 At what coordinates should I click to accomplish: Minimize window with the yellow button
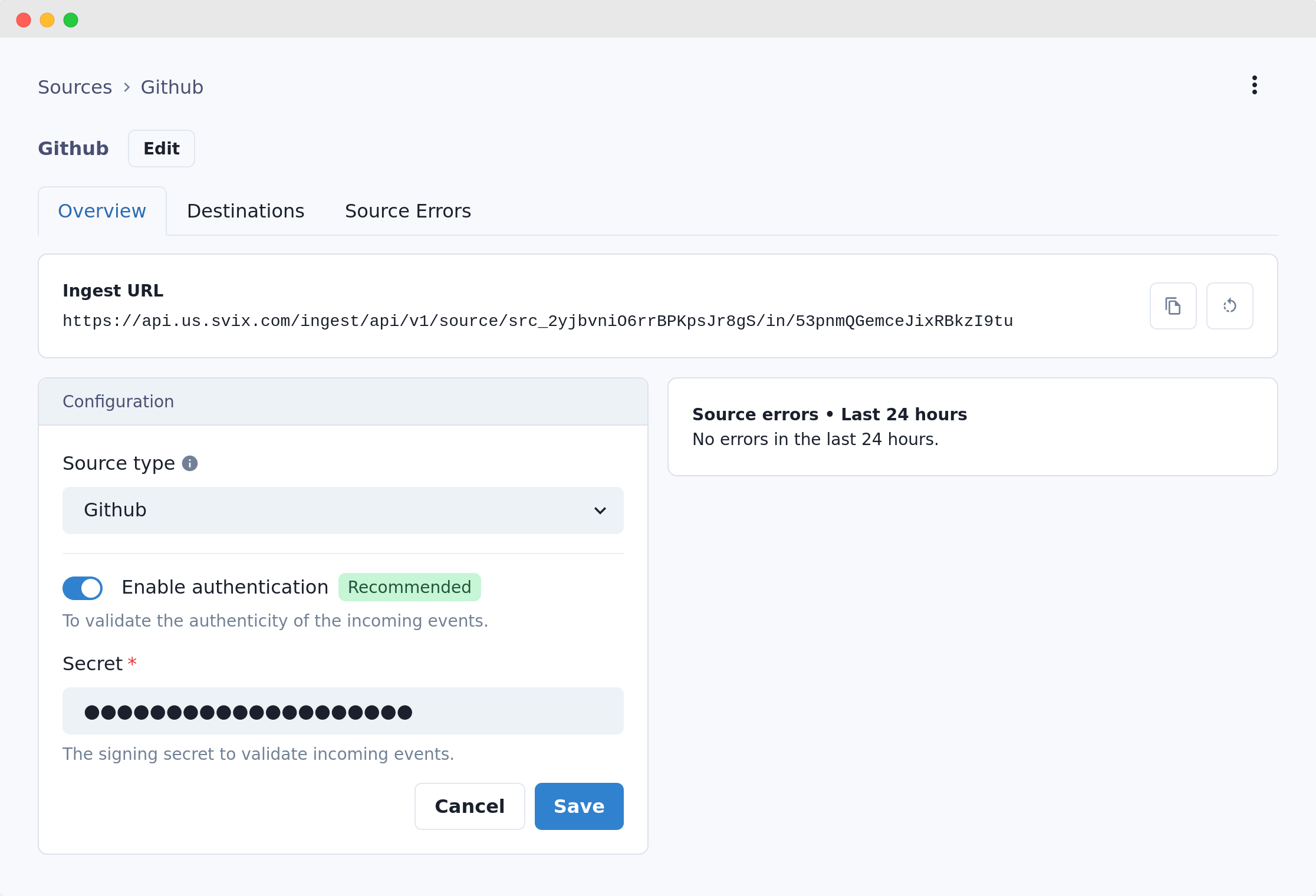click(x=47, y=20)
